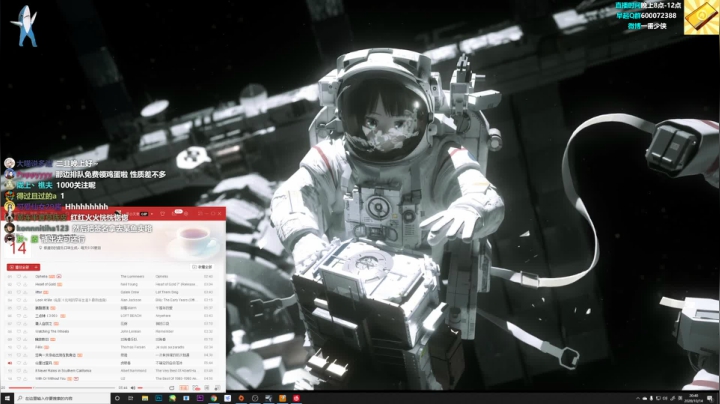Screen dimensions: 720x404
Task: Open album Remember in the album column
Action: click(164, 331)
